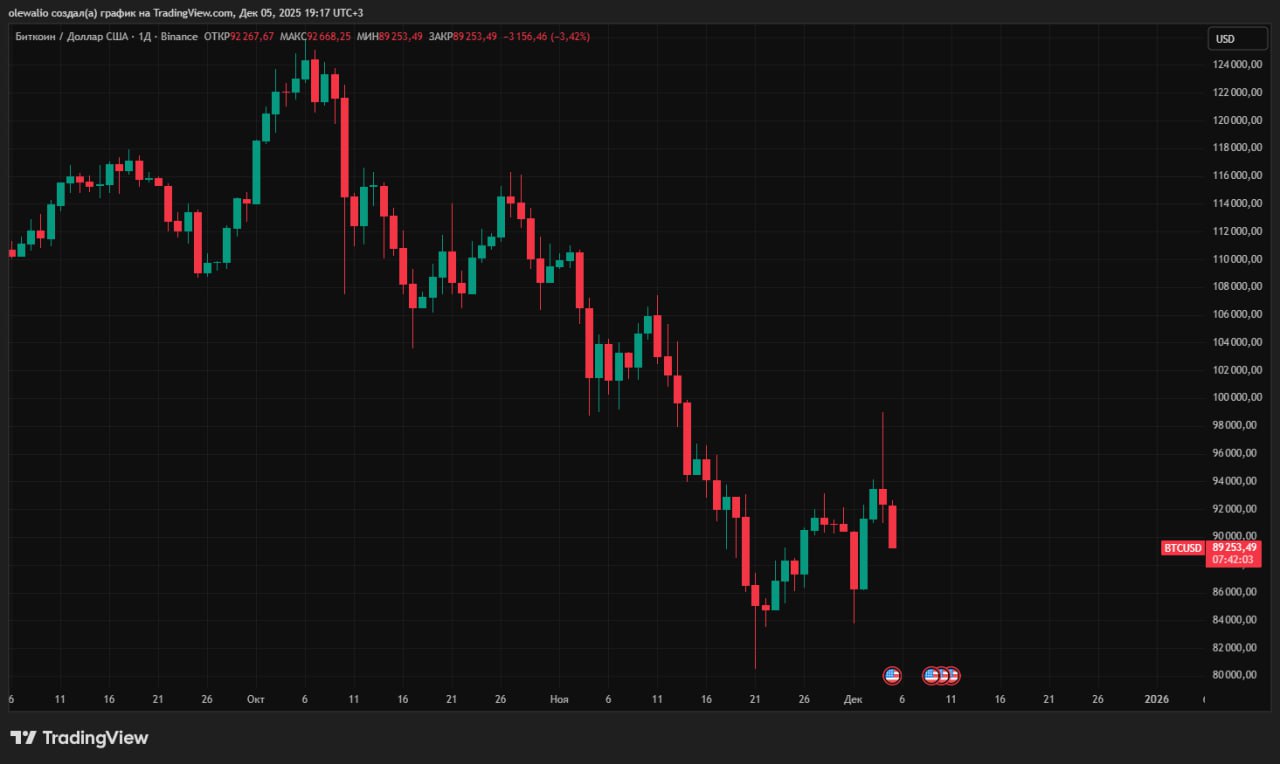This screenshot has width=1280, height=764.
Task: Click the 'Окт' month label on time axis
Action: (255, 699)
